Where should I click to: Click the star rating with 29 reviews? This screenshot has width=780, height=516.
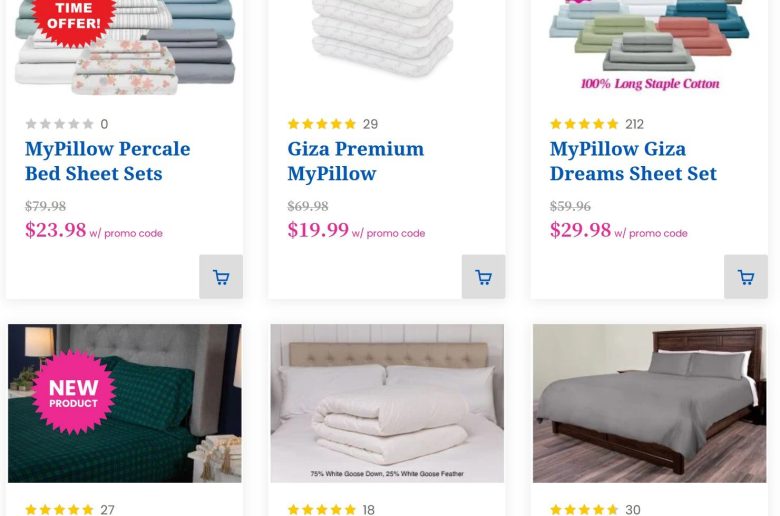pyautogui.click(x=322, y=124)
